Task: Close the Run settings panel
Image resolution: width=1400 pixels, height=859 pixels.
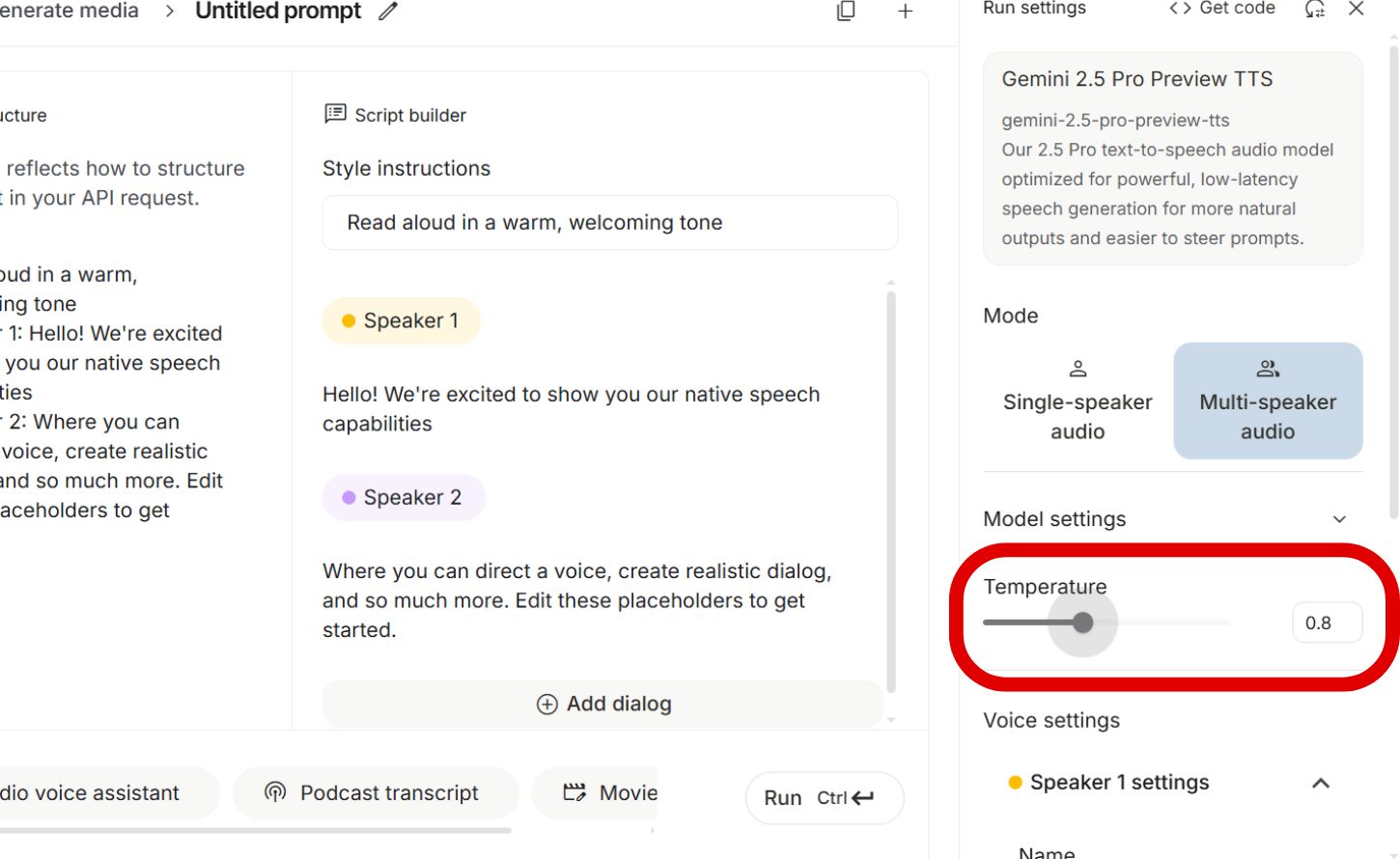Action: 1356,10
